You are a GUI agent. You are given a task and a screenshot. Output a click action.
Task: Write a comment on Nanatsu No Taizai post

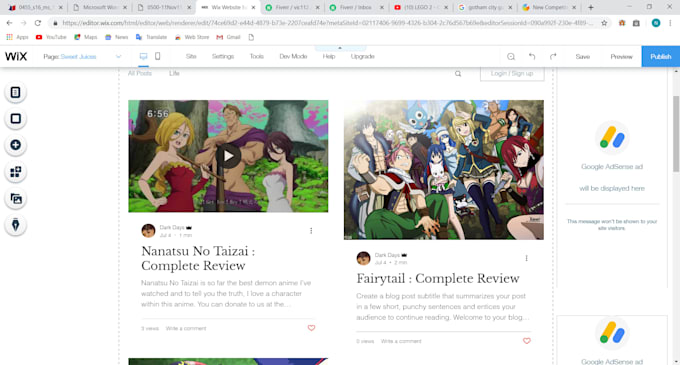click(186, 329)
